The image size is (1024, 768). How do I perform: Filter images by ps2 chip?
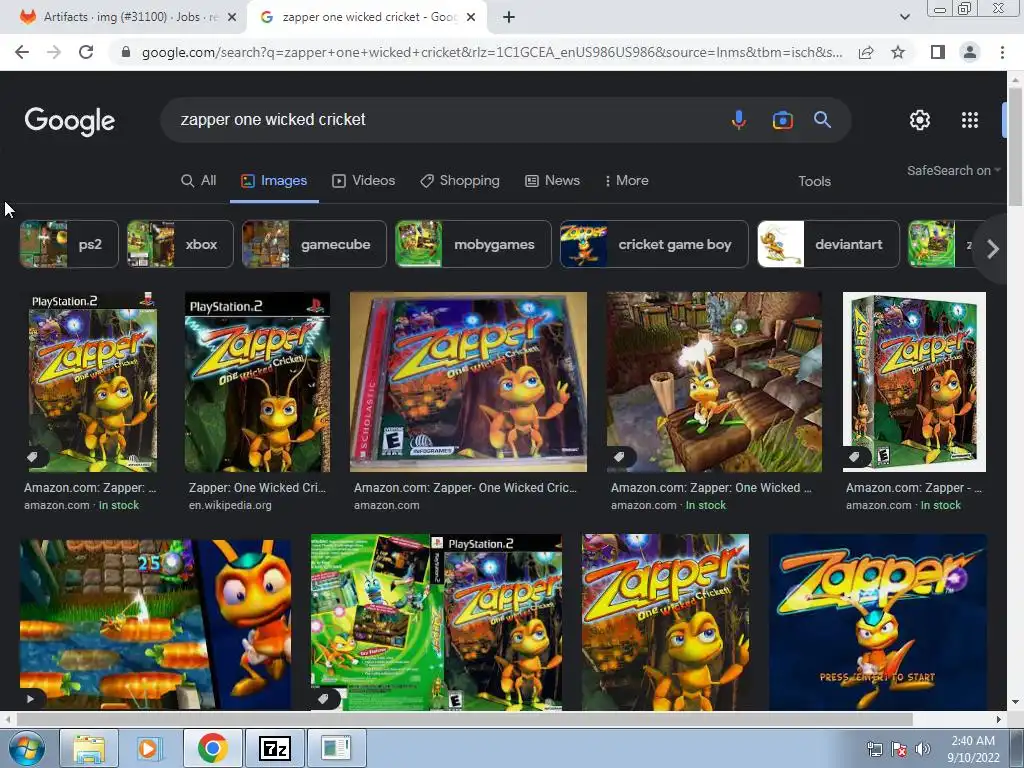tap(69, 244)
